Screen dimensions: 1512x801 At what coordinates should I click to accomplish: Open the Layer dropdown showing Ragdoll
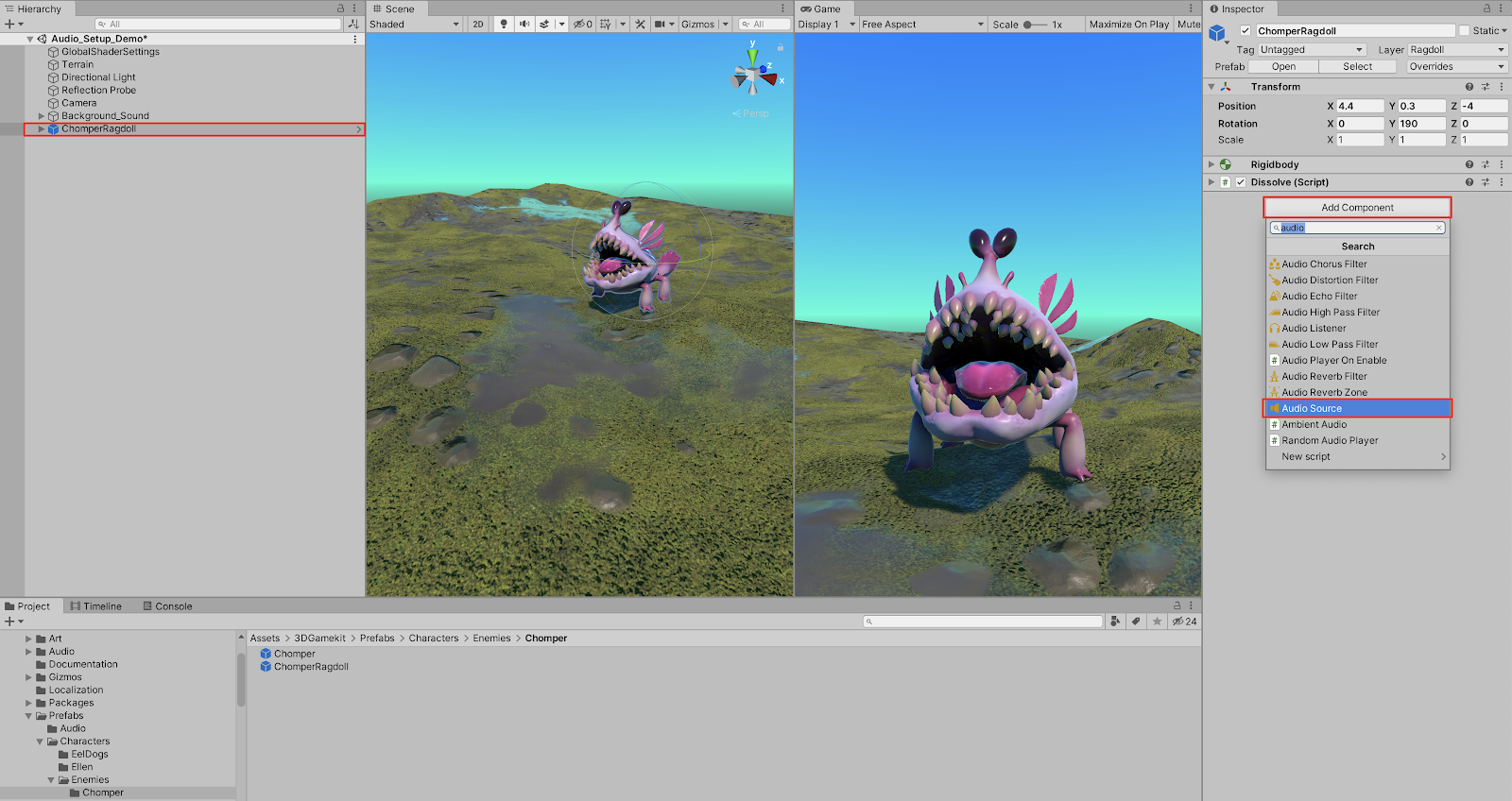pos(1456,50)
